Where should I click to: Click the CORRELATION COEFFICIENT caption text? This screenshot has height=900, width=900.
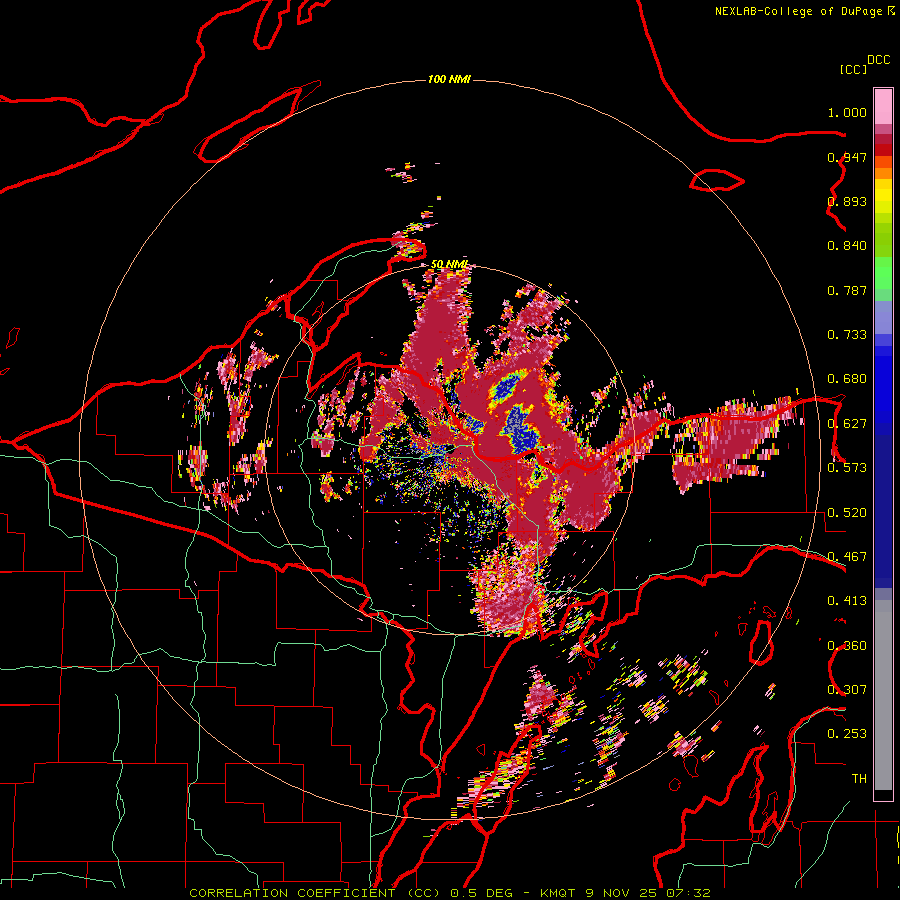coord(292,893)
